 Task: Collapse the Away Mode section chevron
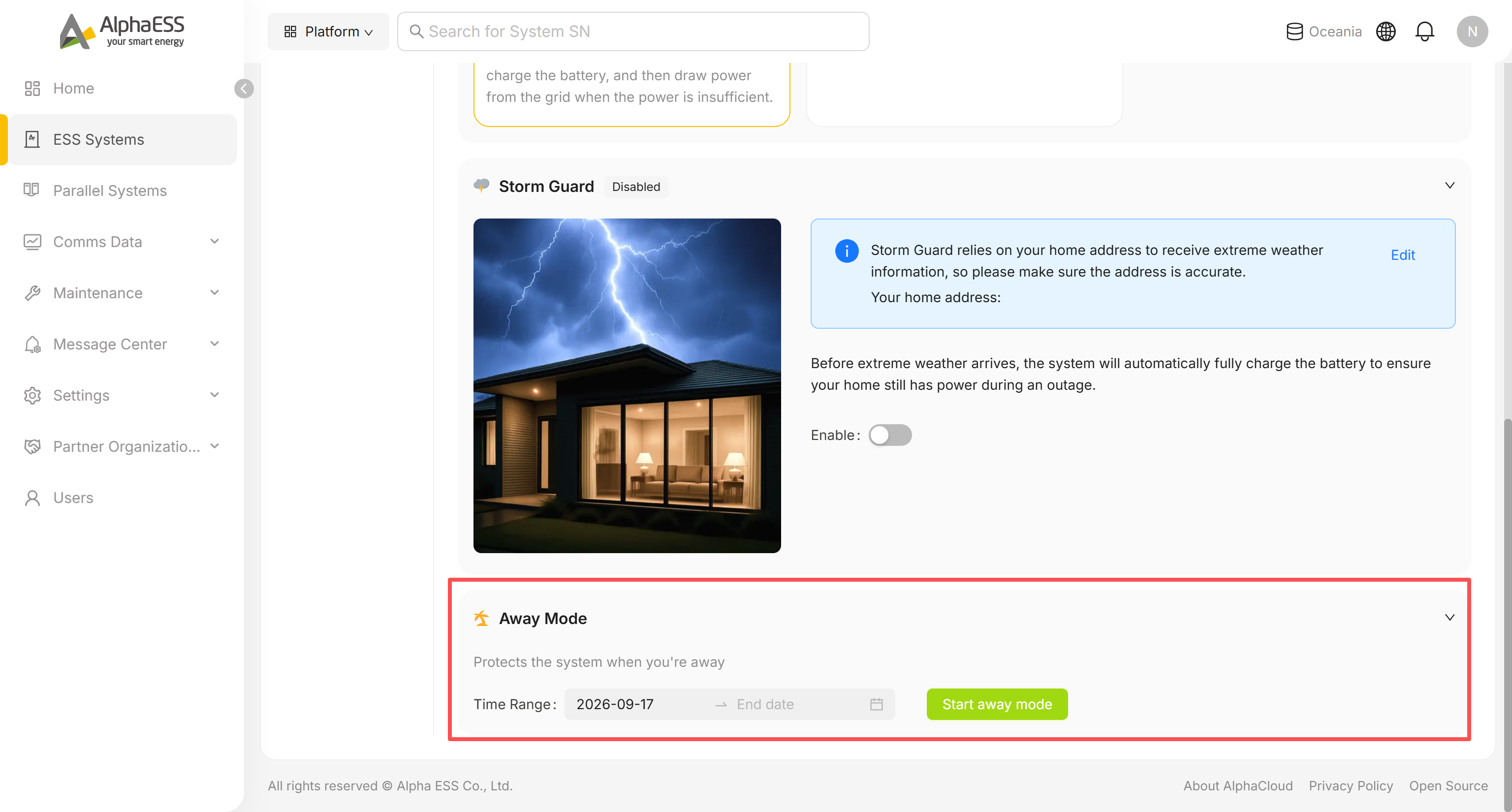pyautogui.click(x=1450, y=617)
